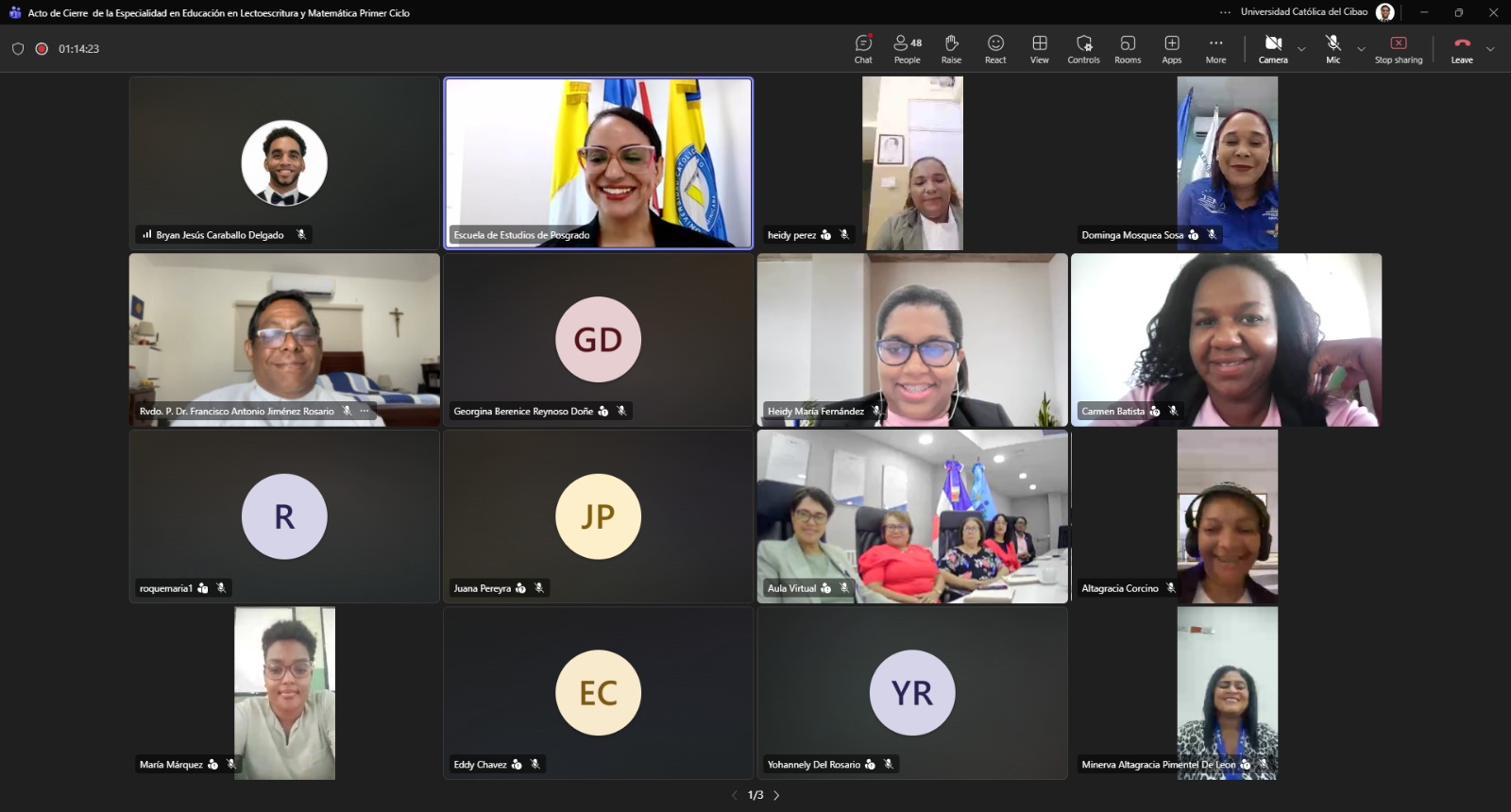1511x812 pixels.
Task: Open the Chat panel
Action: coord(863,48)
